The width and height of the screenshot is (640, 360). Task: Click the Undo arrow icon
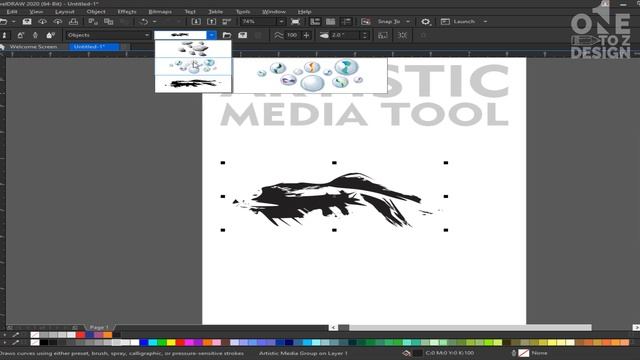click(x=144, y=21)
